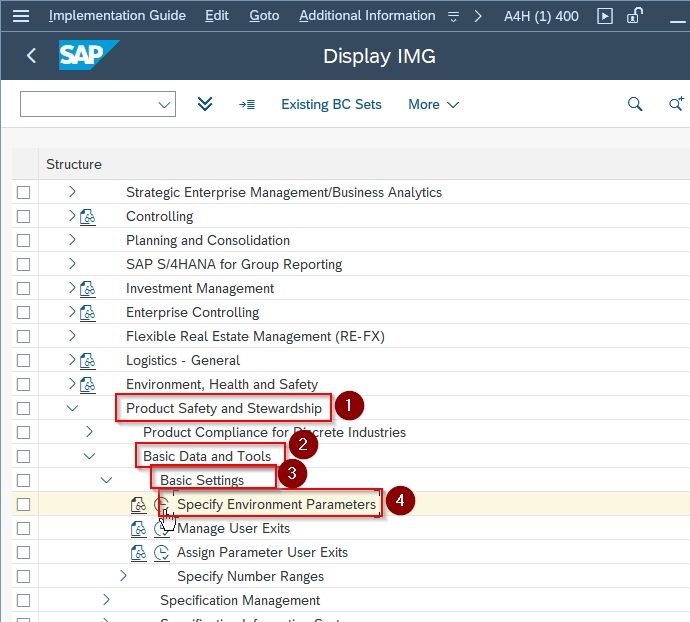Screen dimensions: 690x622
Task: Select the Logistics - General entry
Action: (x=183, y=361)
